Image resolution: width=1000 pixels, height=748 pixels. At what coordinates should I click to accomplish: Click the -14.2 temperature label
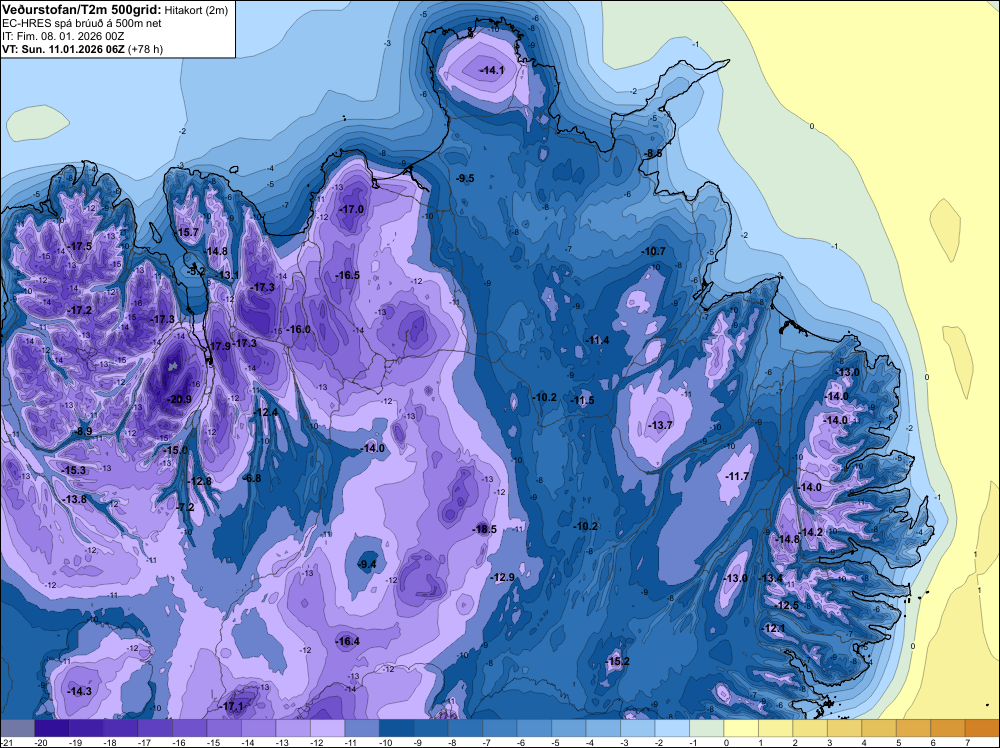[811, 532]
